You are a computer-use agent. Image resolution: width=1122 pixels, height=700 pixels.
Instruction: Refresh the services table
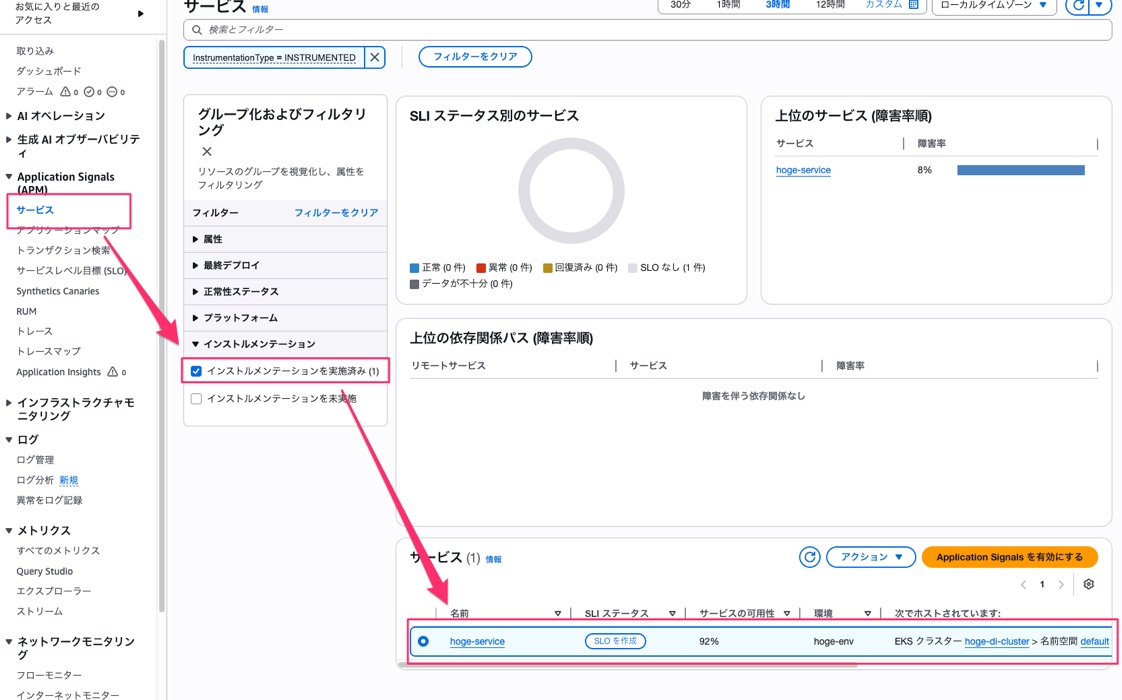(809, 557)
